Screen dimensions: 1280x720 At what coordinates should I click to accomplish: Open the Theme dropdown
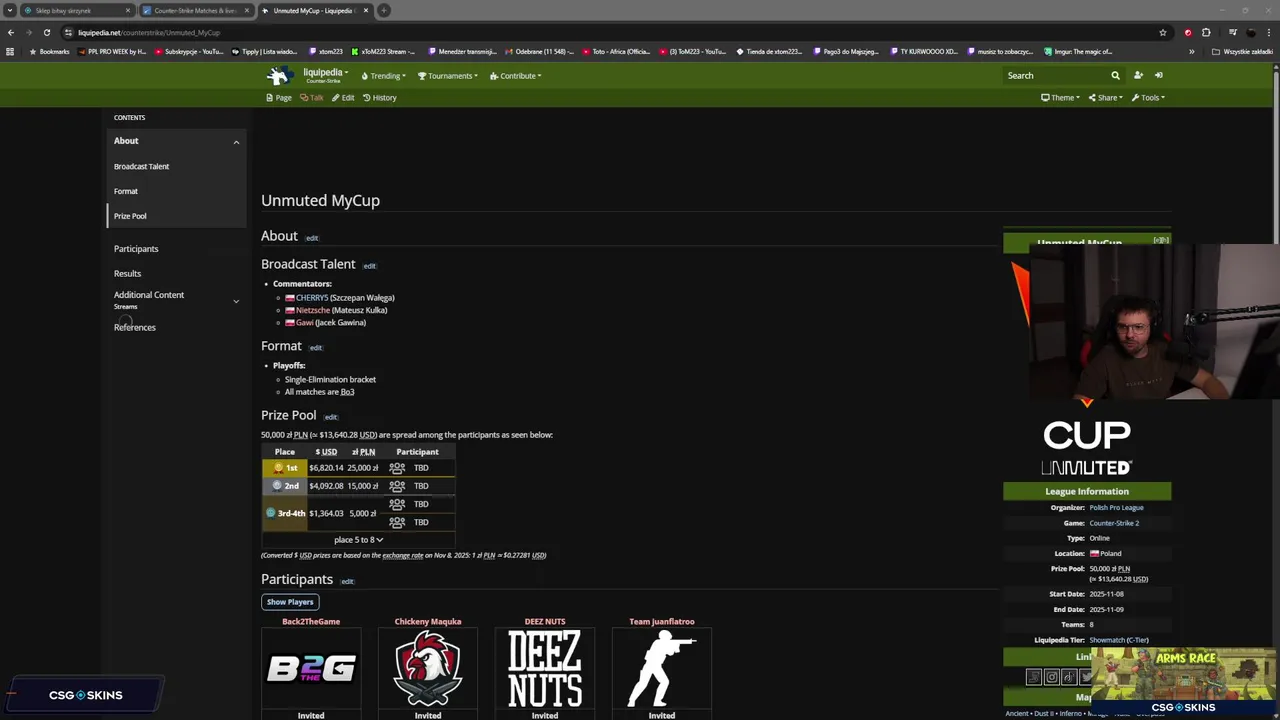[1060, 98]
